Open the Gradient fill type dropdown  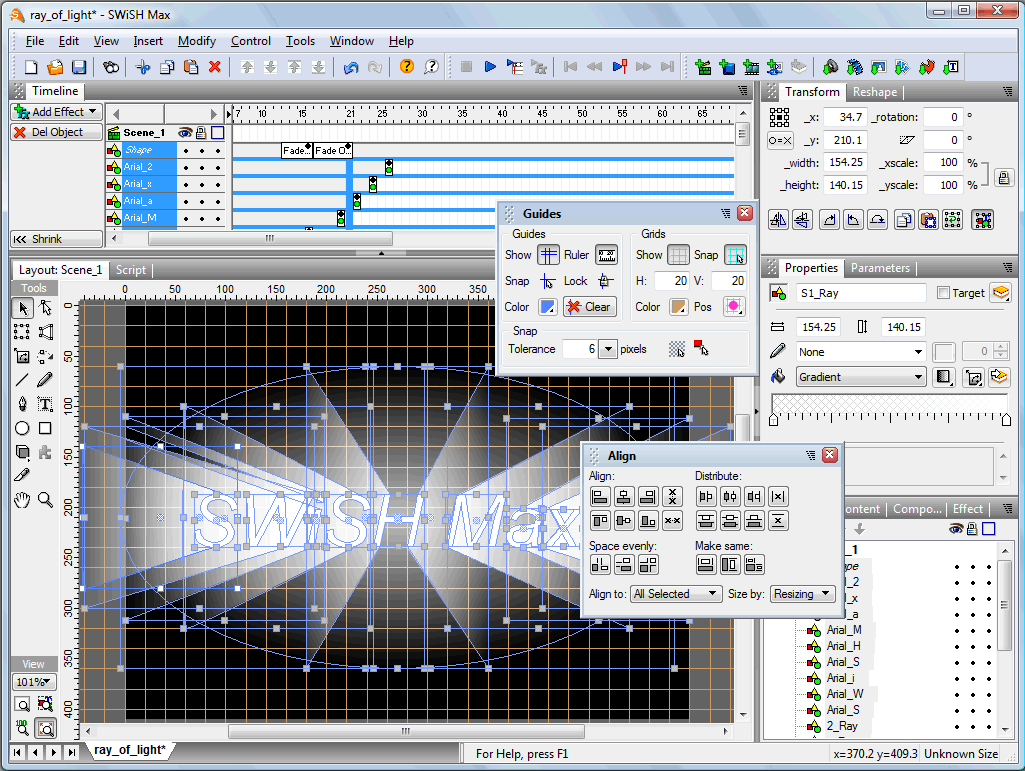860,377
